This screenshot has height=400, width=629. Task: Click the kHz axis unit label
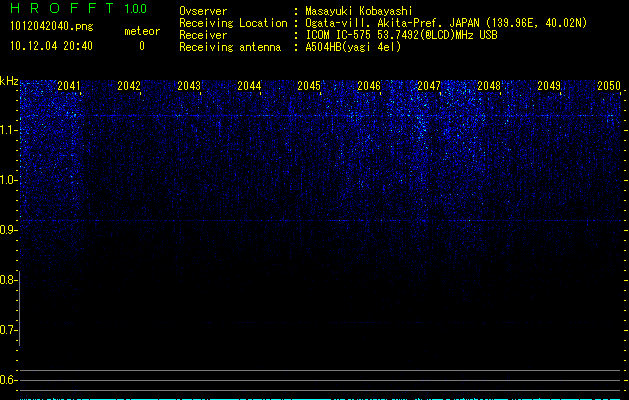pos(9,81)
